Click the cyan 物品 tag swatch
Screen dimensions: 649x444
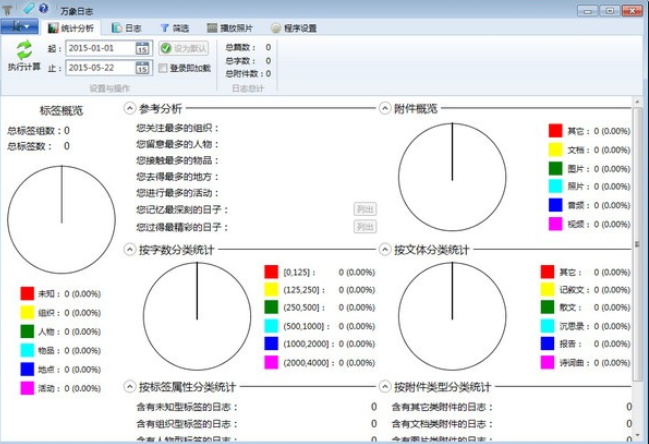pyautogui.click(x=27, y=350)
